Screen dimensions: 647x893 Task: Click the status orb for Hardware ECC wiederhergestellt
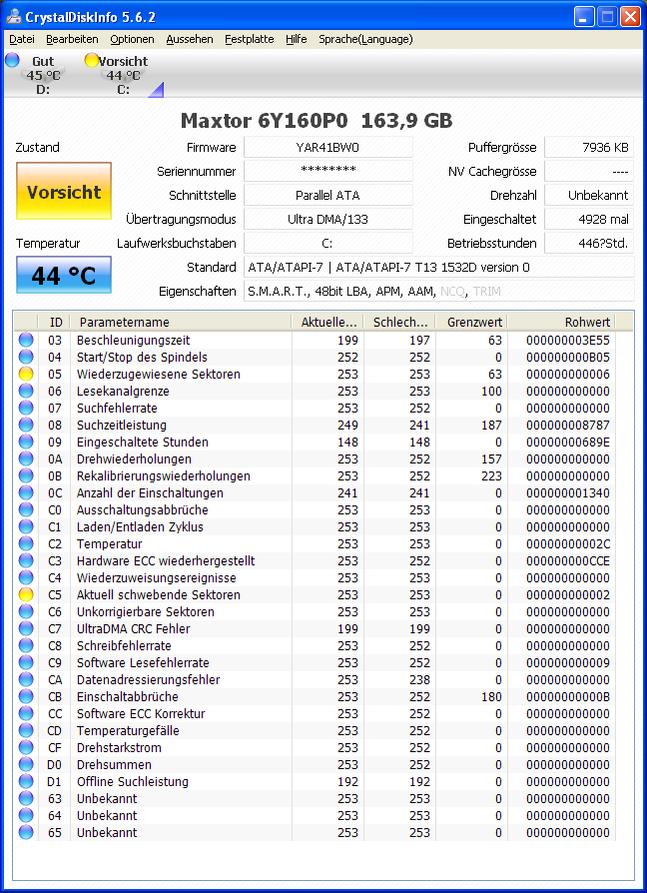[x=26, y=561]
